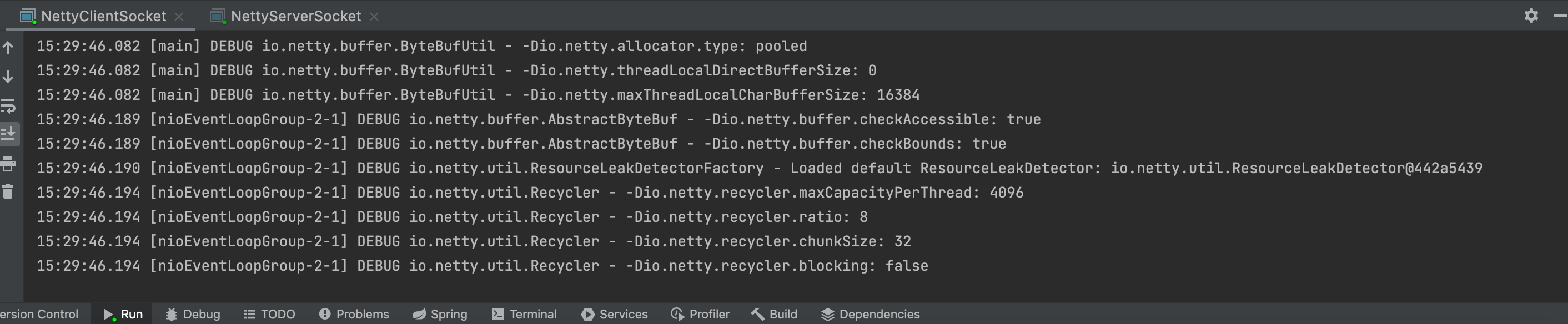This screenshot has height=324, width=1568.
Task: Open run panel settings gear
Action: point(1531,16)
